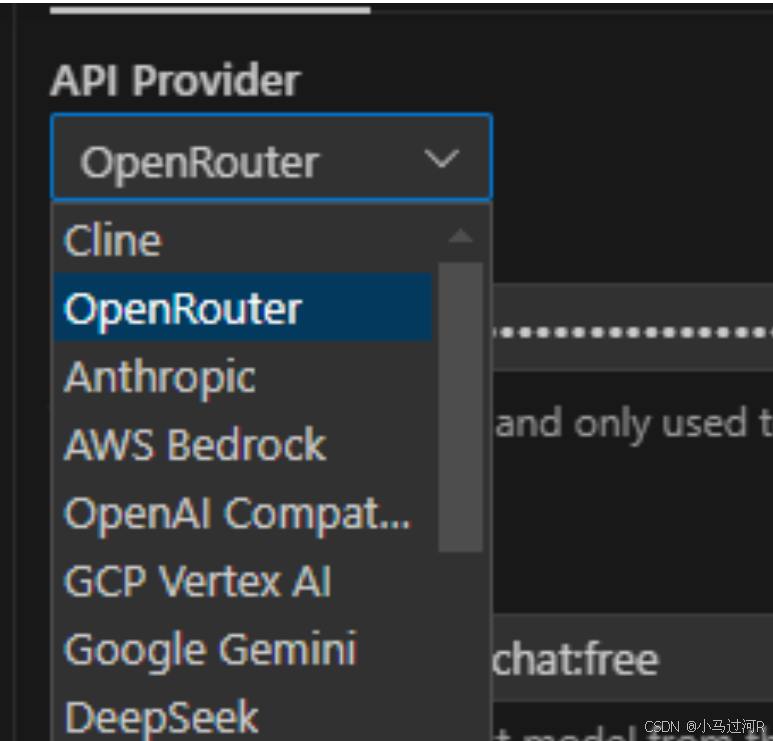Click the model field ending chat:free
The image size is (773, 741).
pyautogui.click(x=632, y=658)
